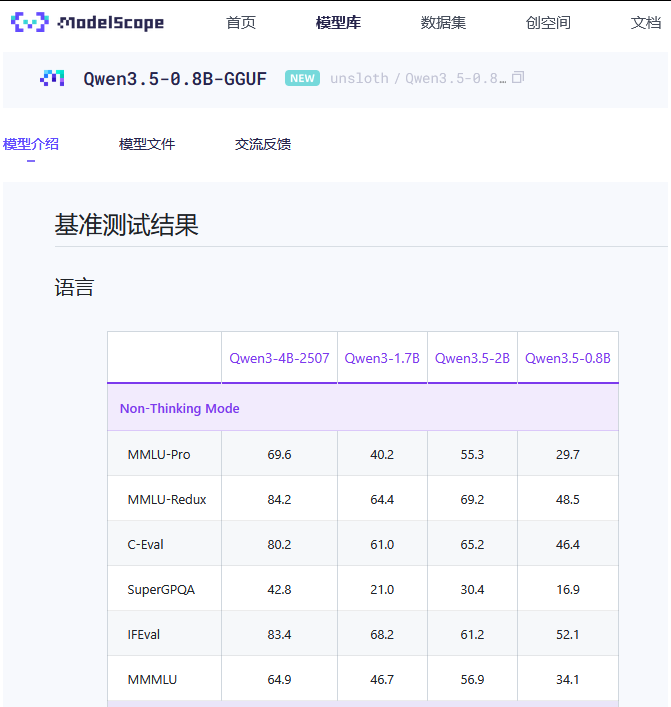Viewport: 671px width, 707px height.
Task: Click the 80.2 C-Eval value
Action: (279, 545)
